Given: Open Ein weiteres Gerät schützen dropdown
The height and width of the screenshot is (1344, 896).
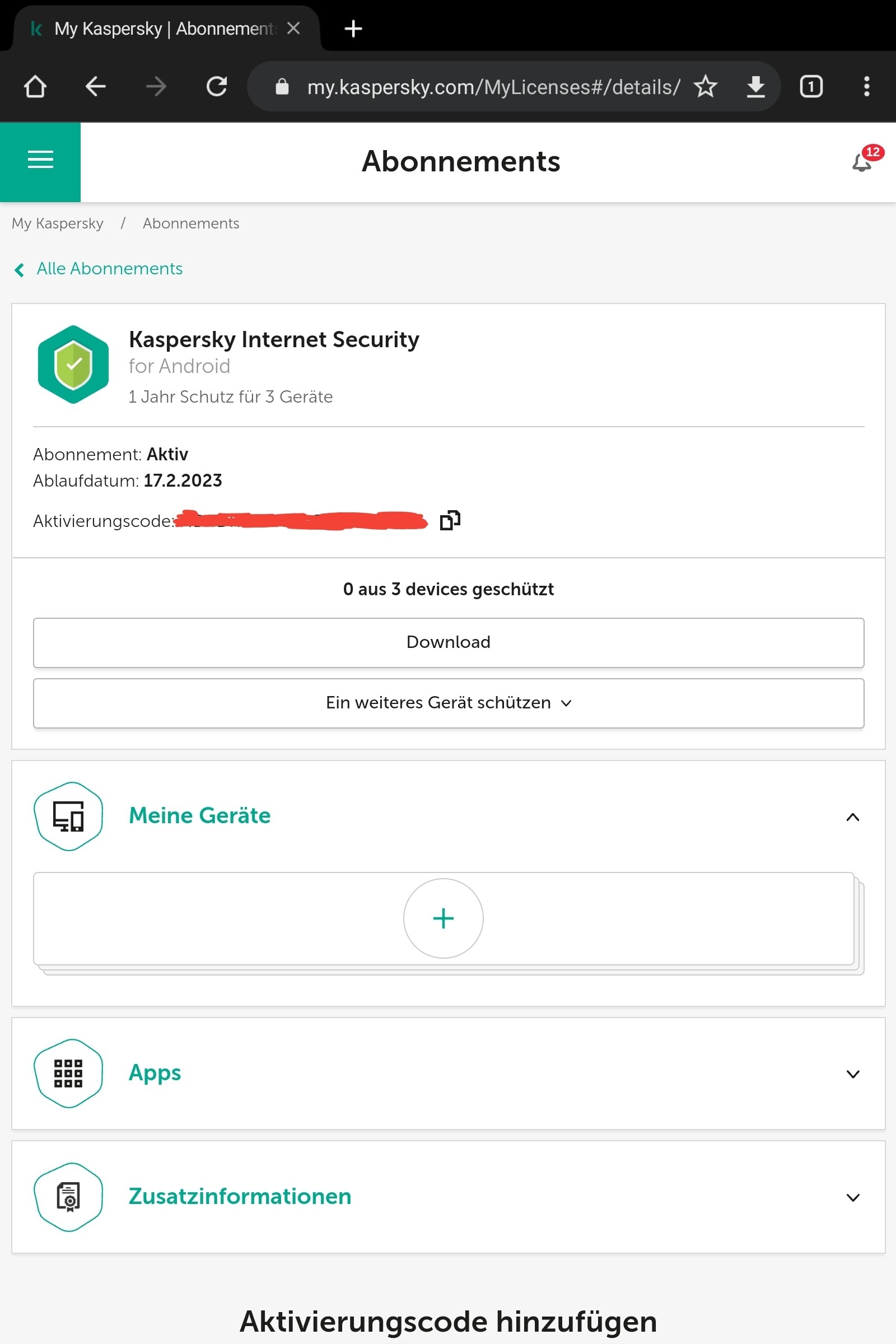Looking at the screenshot, I should point(449,703).
